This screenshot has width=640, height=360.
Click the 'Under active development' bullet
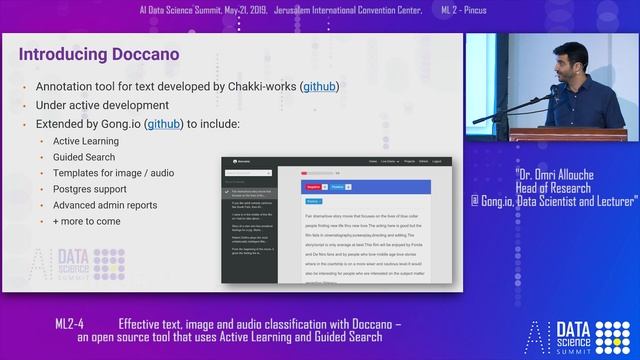click(102, 105)
